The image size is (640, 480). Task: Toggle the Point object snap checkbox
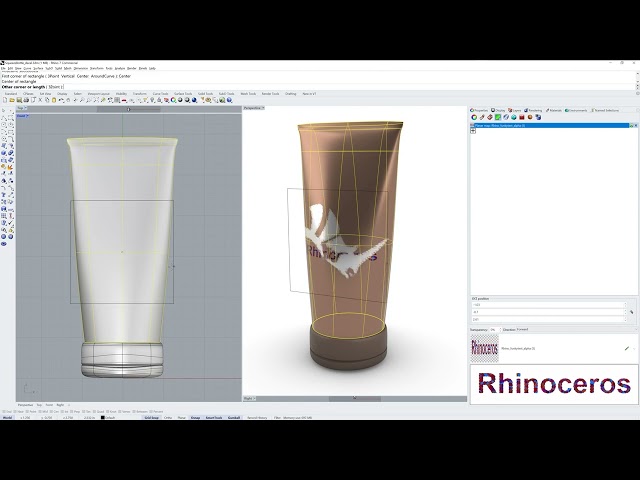point(27,411)
